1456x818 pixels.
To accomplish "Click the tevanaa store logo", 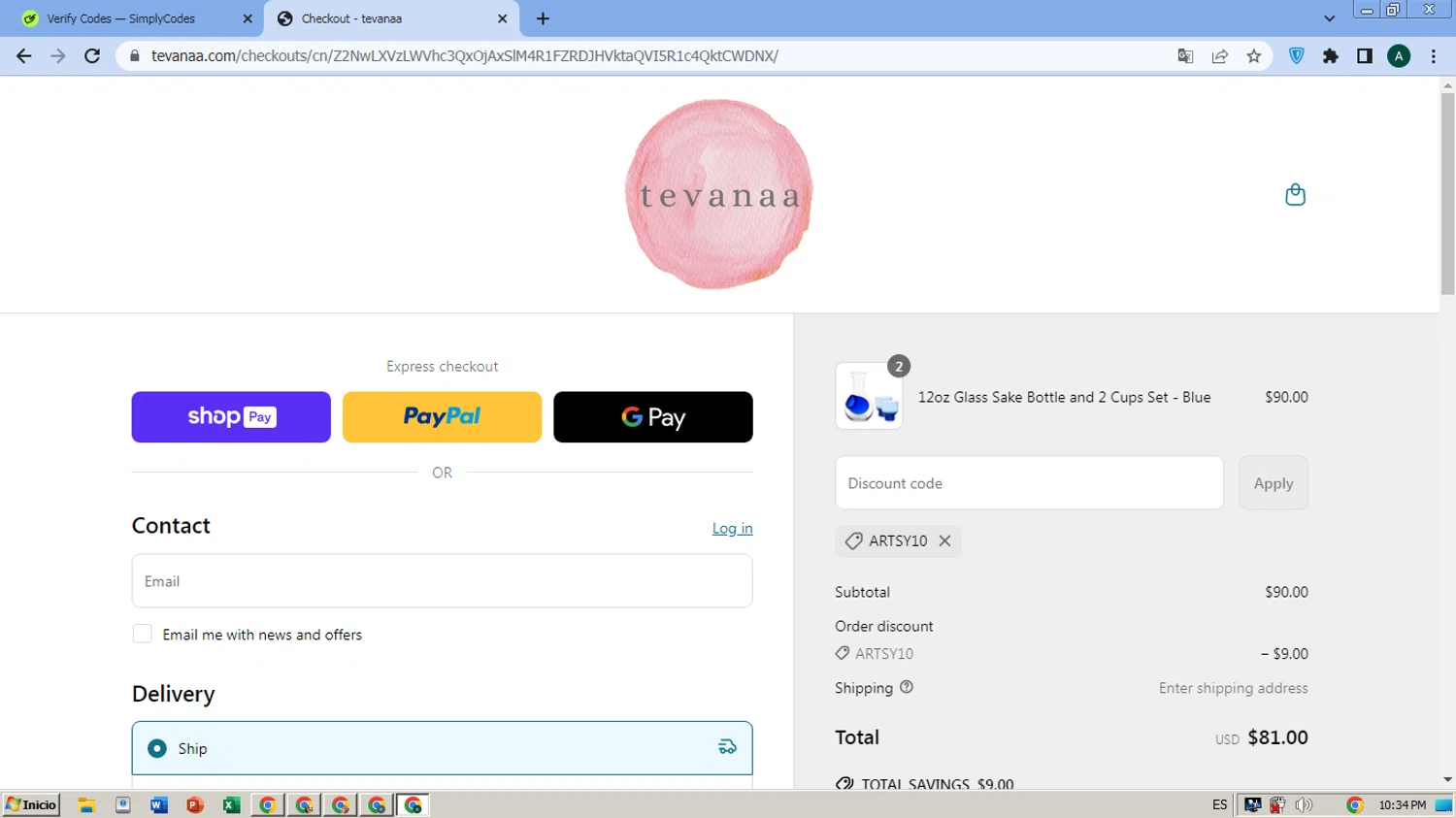I will pos(718,194).
